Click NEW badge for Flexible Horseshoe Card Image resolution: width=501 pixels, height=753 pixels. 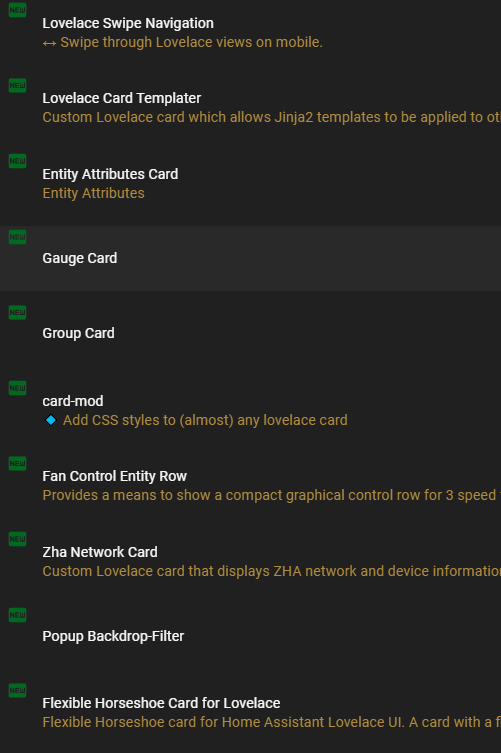click(17, 690)
